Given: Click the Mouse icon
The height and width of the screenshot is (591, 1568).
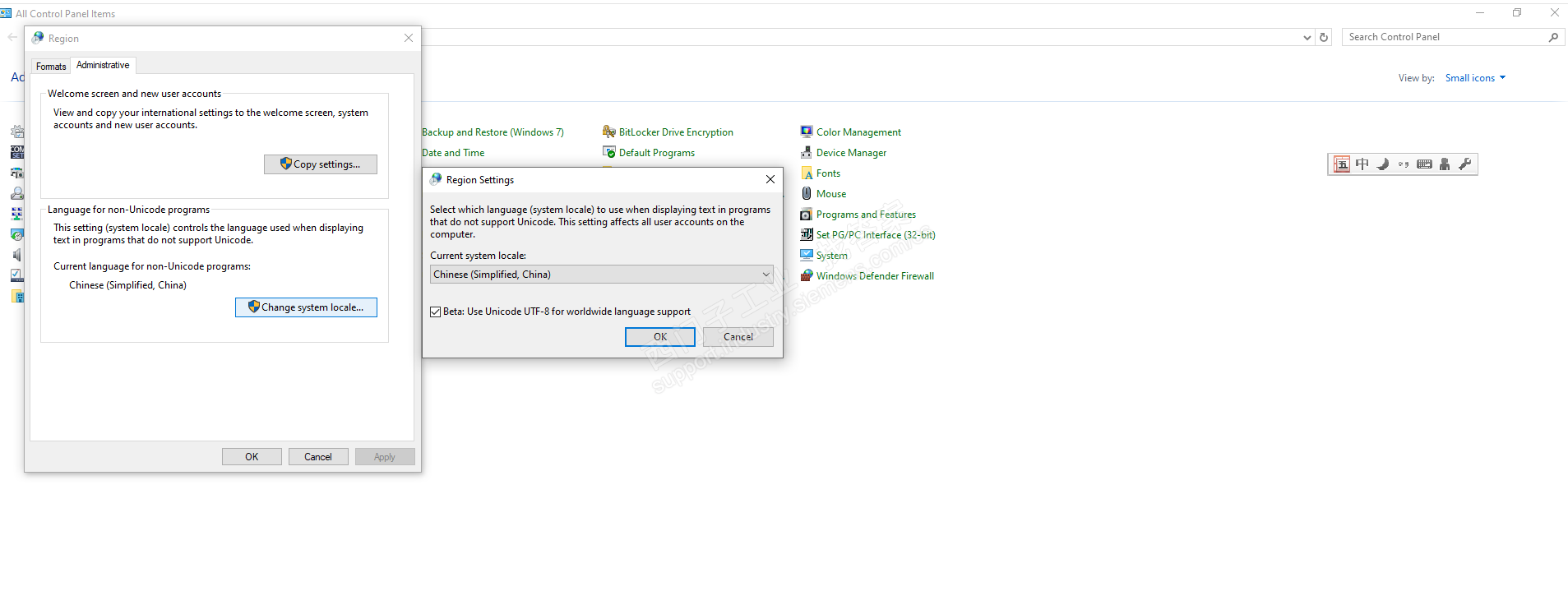Looking at the screenshot, I should [807, 193].
